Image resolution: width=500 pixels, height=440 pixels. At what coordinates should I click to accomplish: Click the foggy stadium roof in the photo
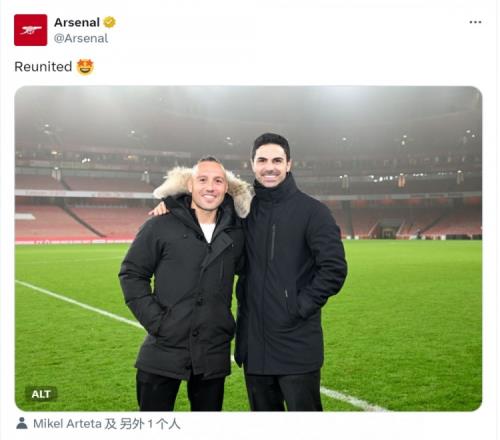248,107
